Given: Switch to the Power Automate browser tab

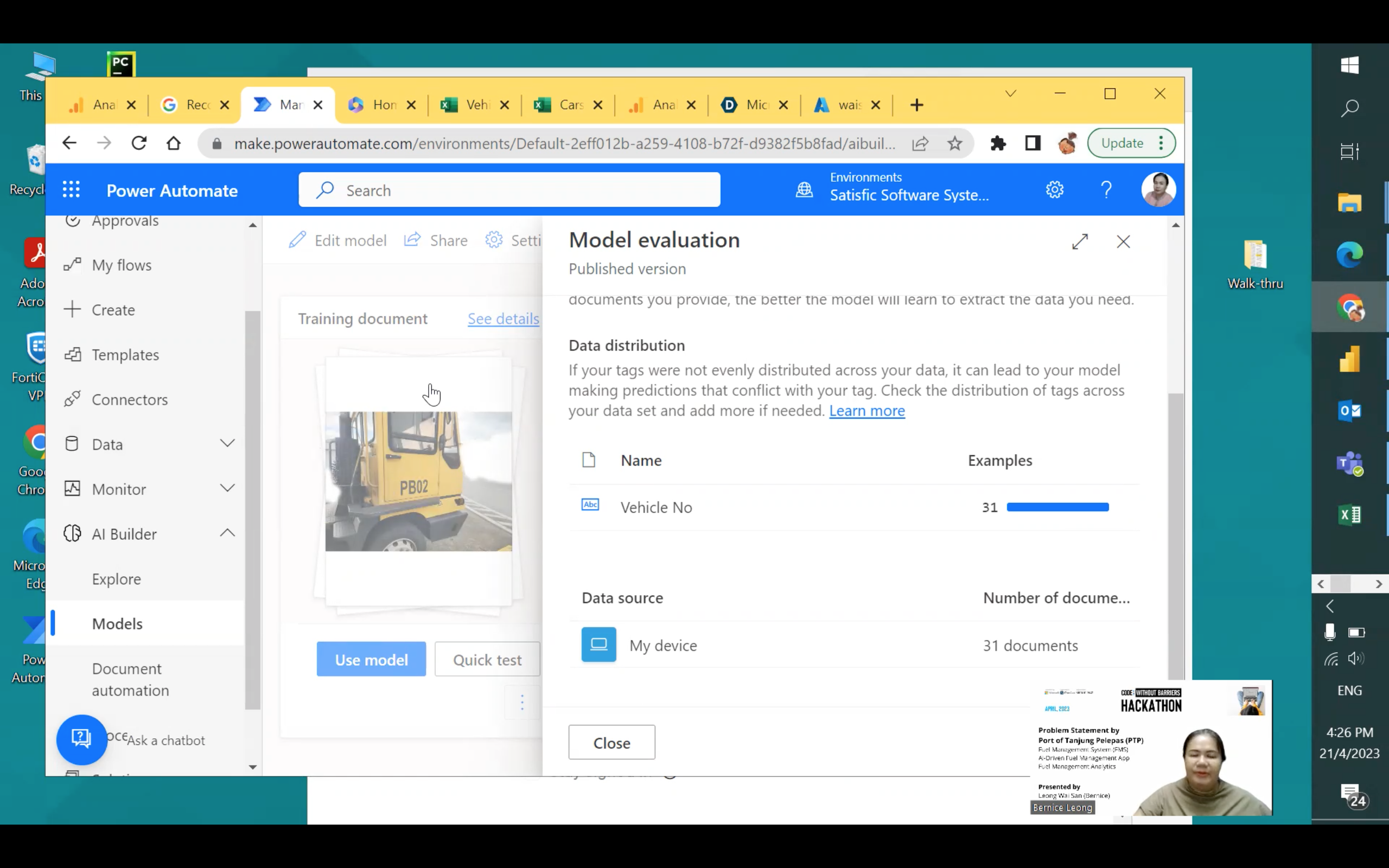Looking at the screenshot, I should click(287, 105).
